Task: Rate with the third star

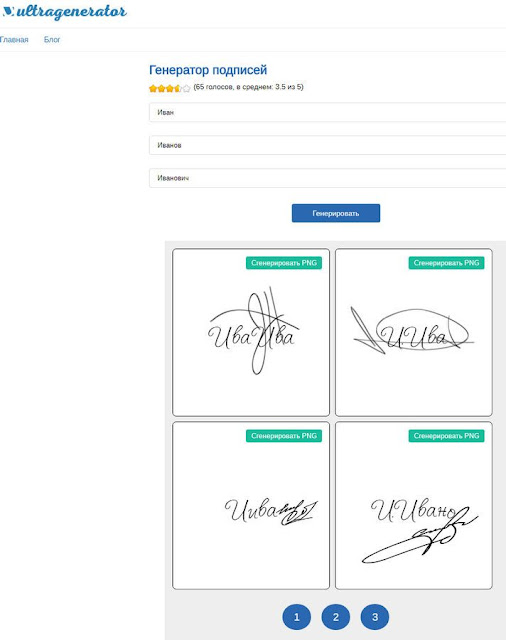Action: click(170, 88)
